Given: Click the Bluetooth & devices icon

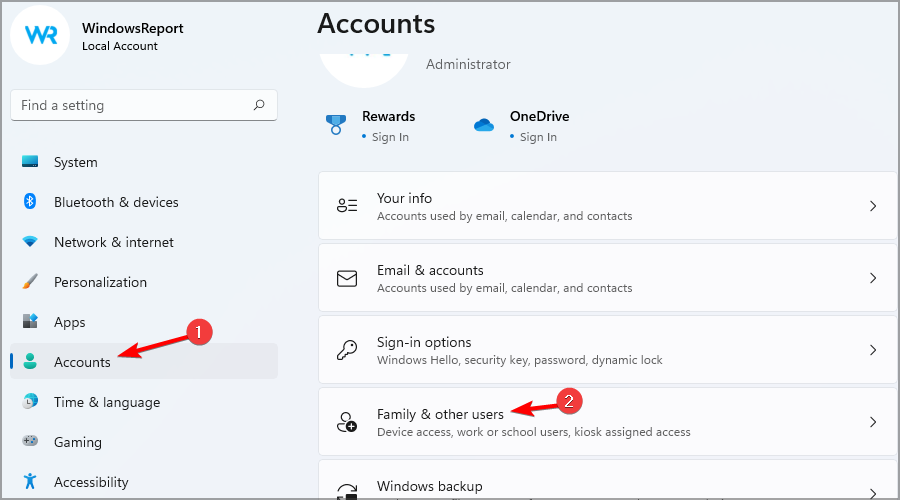Looking at the screenshot, I should pos(30,202).
